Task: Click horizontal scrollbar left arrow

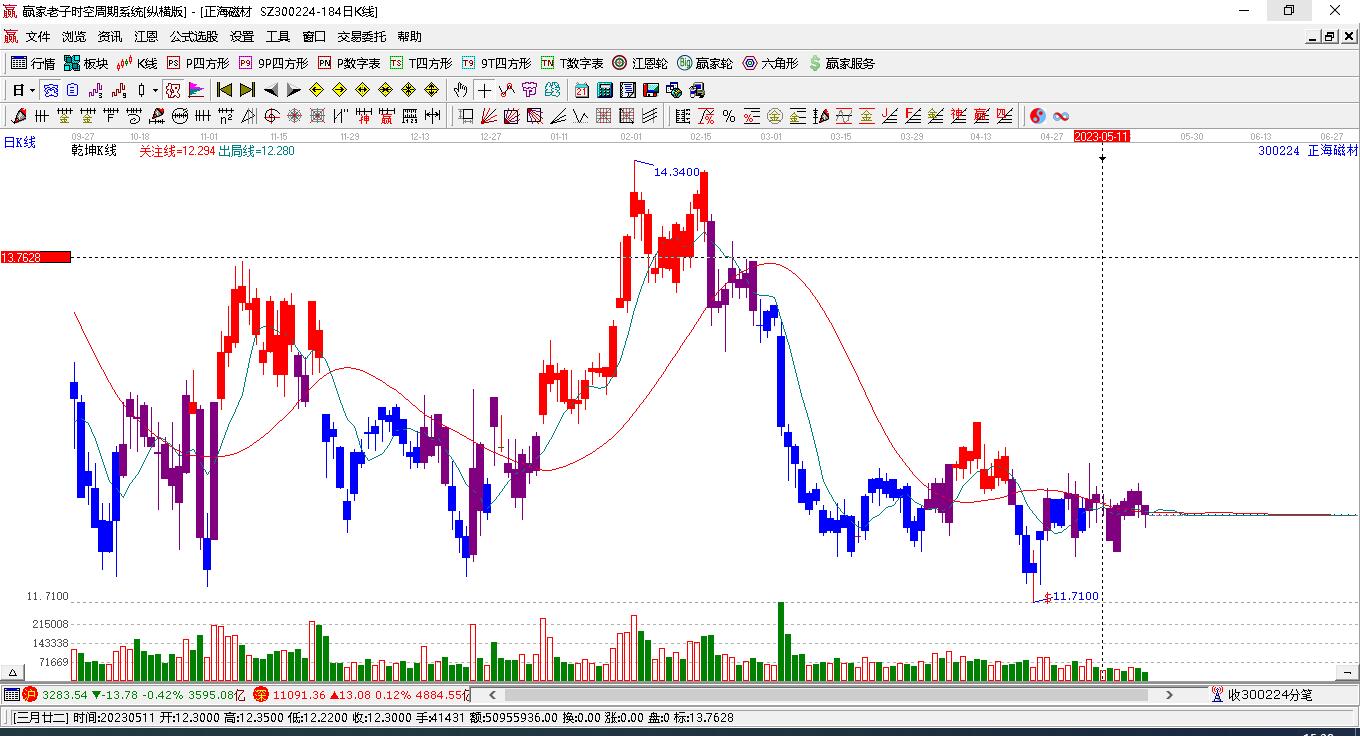Action: pos(492,695)
